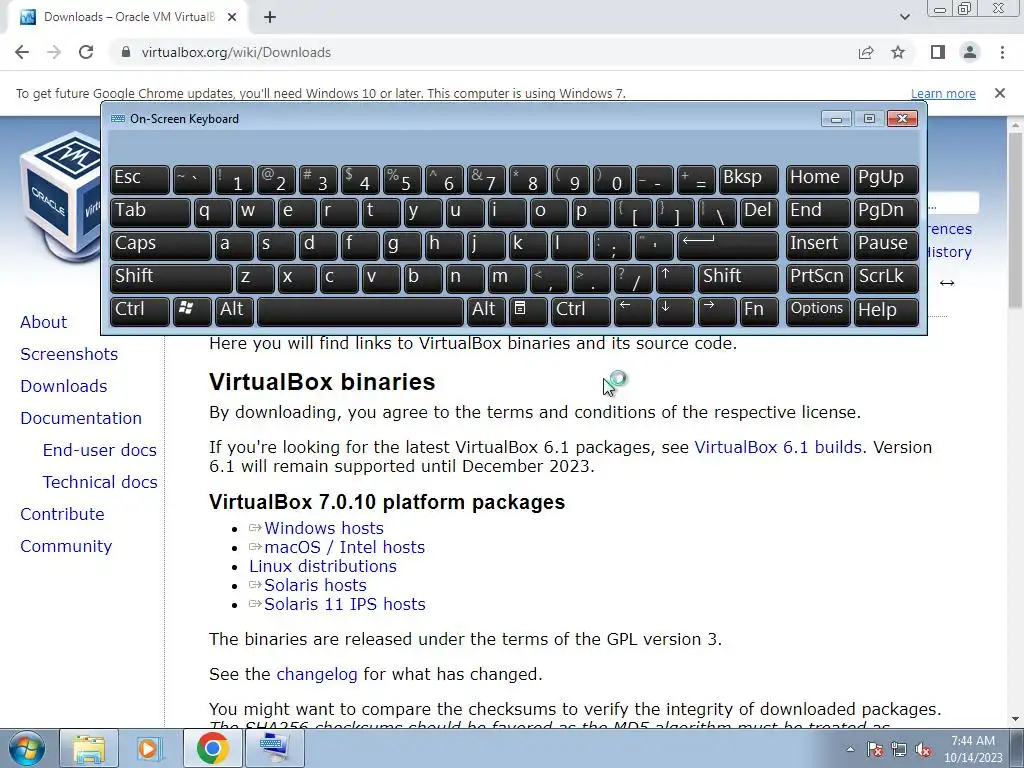Viewport: 1024px width, 768px height.
Task: Click the Help key on keyboard
Action: 886,310
